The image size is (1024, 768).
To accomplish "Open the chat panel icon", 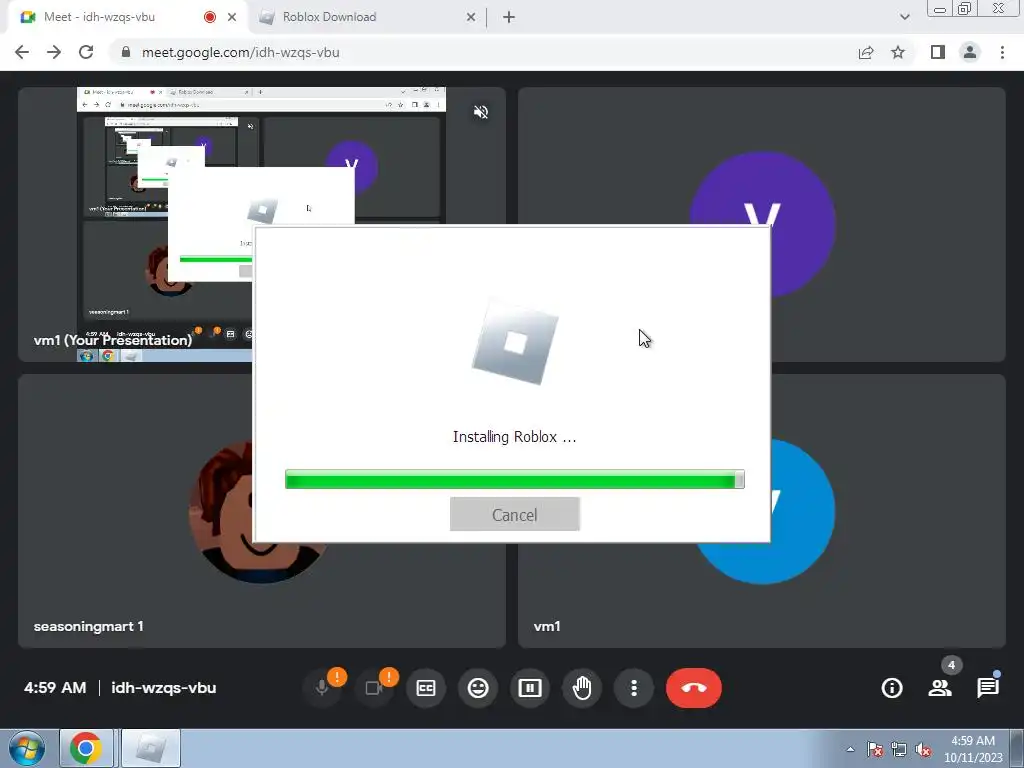I will pos(988,688).
